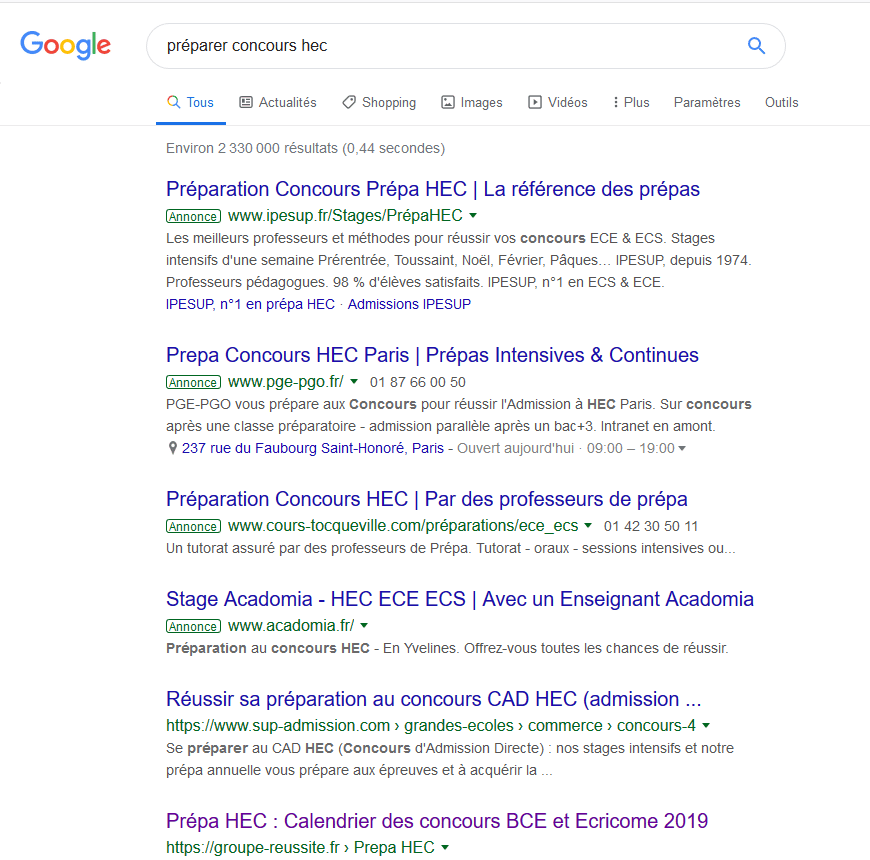Select the Tous tab
Screen dimensions: 870x860
pyautogui.click(x=190, y=103)
